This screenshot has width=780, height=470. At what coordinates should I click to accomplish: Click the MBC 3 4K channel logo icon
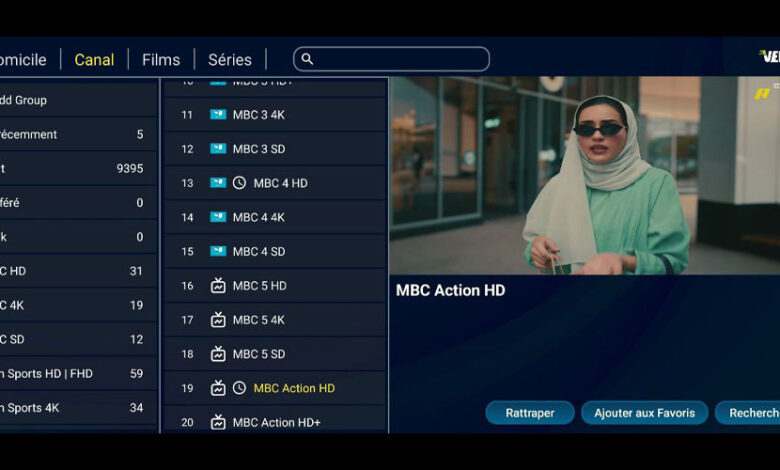(x=218, y=115)
